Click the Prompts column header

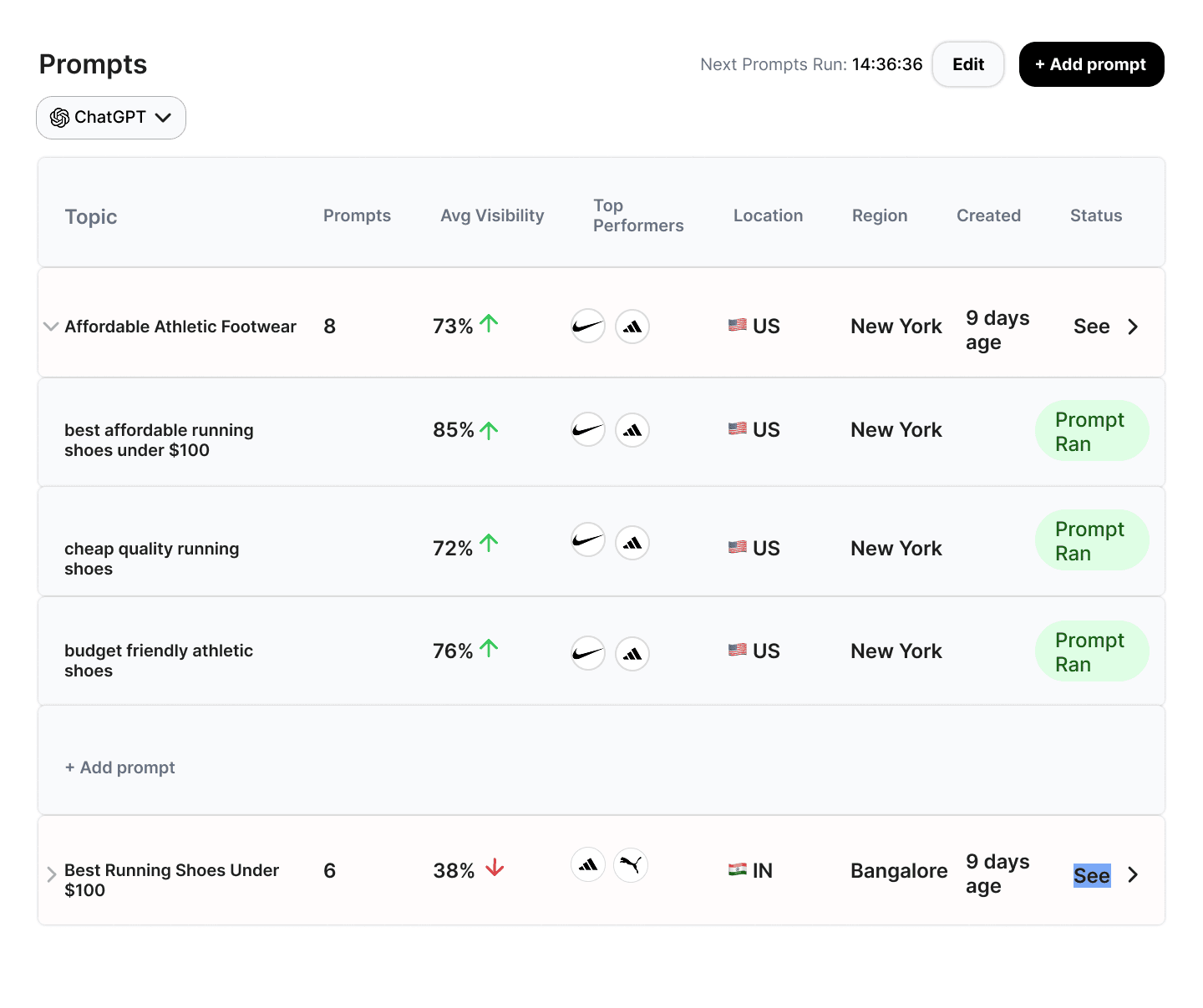point(357,215)
